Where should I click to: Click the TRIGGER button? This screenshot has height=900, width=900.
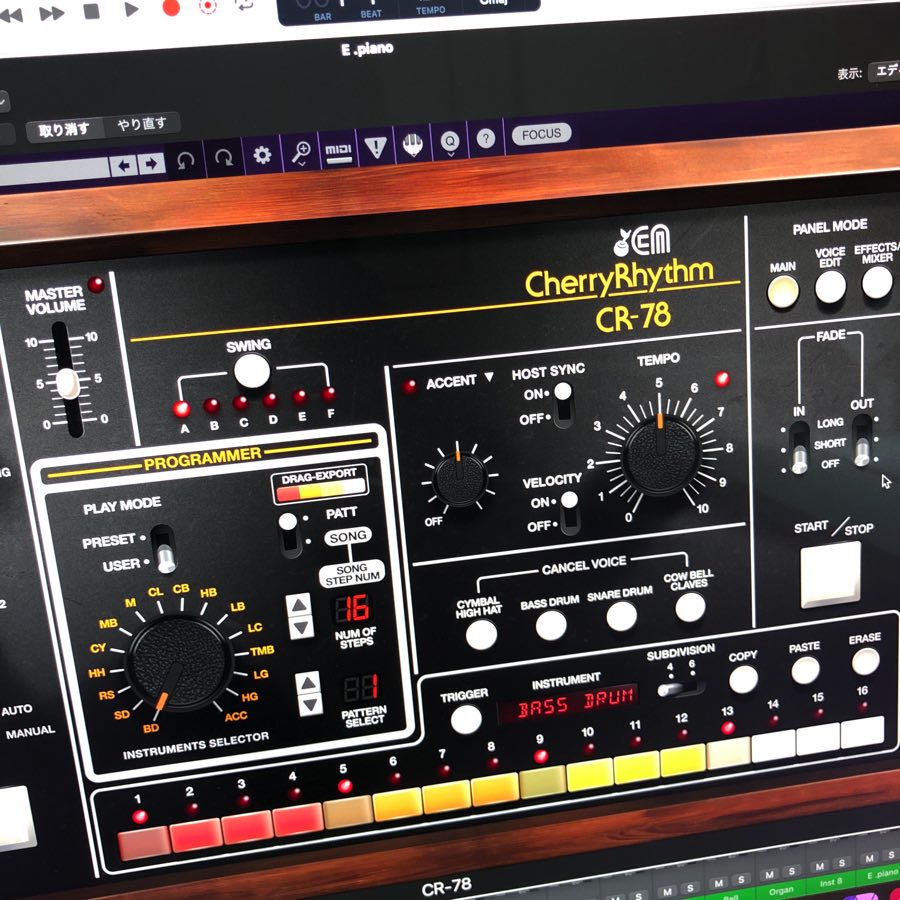466,719
